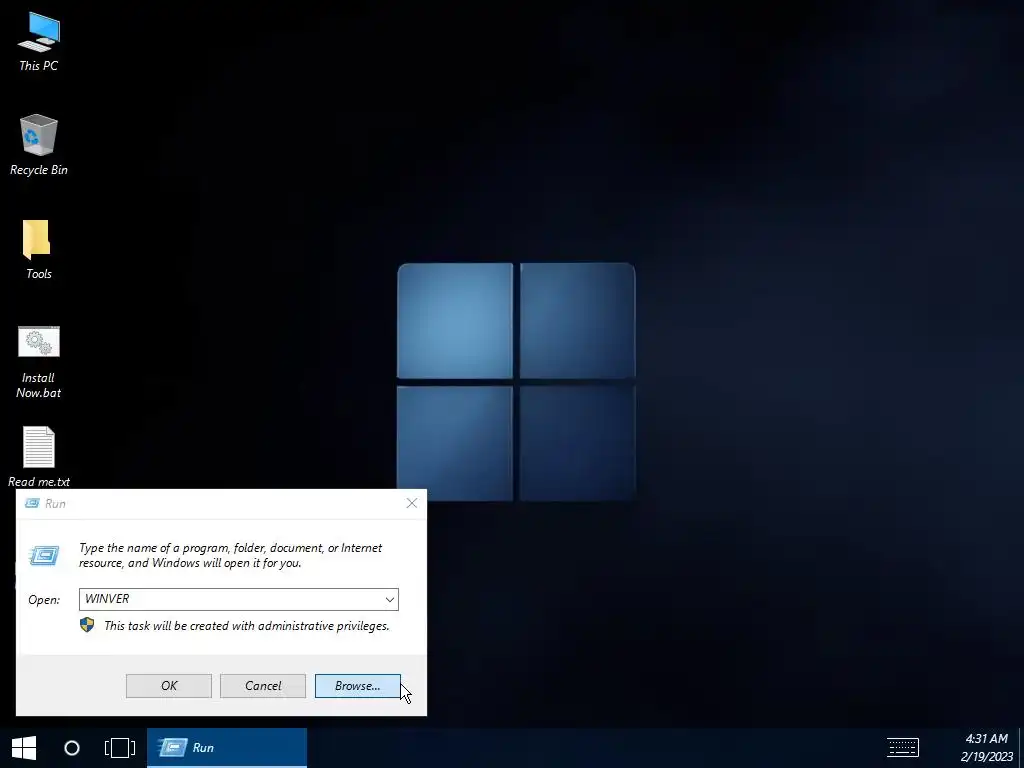1024x768 pixels.
Task: Click the shield icon beside admin privileges
Action: (x=87, y=625)
